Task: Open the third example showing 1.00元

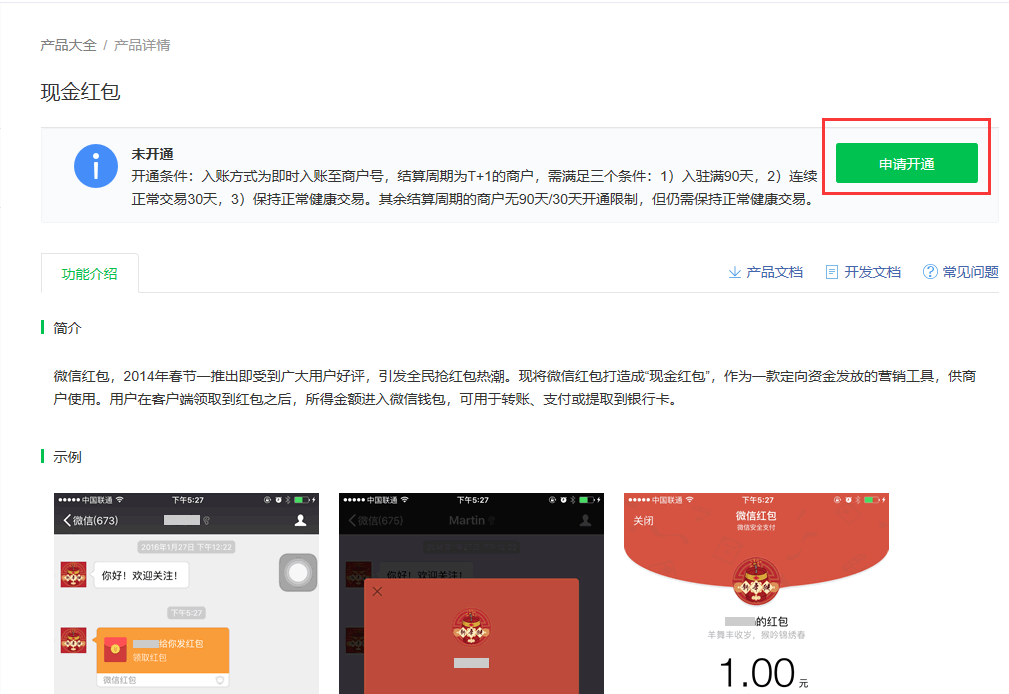Action: (756, 594)
